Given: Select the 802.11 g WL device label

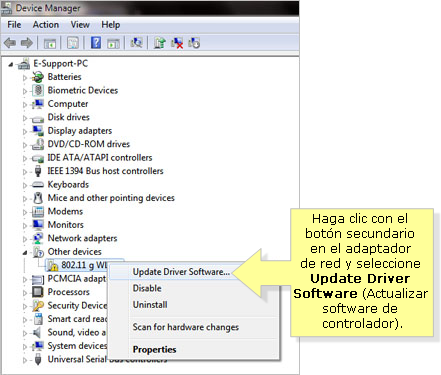Looking at the screenshot, I should click(84, 265).
